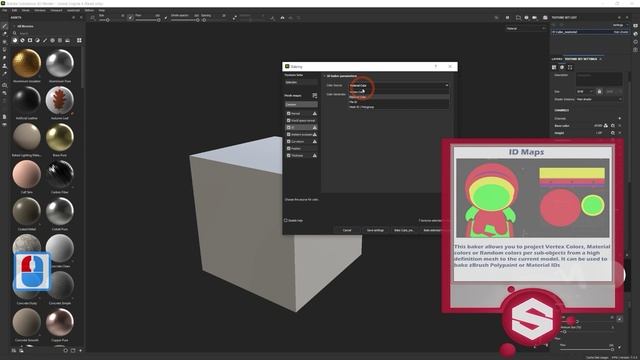Filter assets by Brushes icon
Screen dimensions: 640x360
coord(45,40)
